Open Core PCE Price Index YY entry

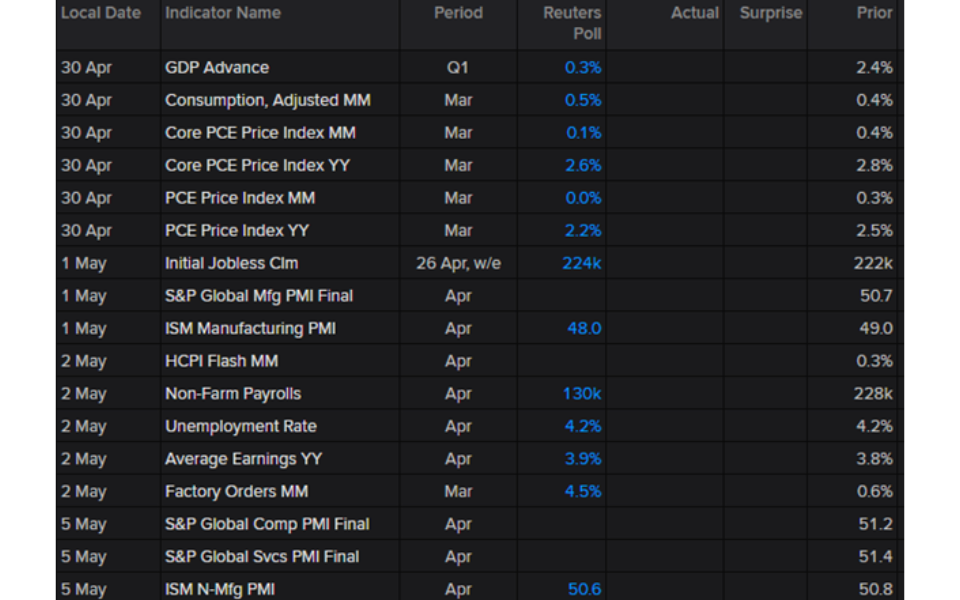pos(257,165)
